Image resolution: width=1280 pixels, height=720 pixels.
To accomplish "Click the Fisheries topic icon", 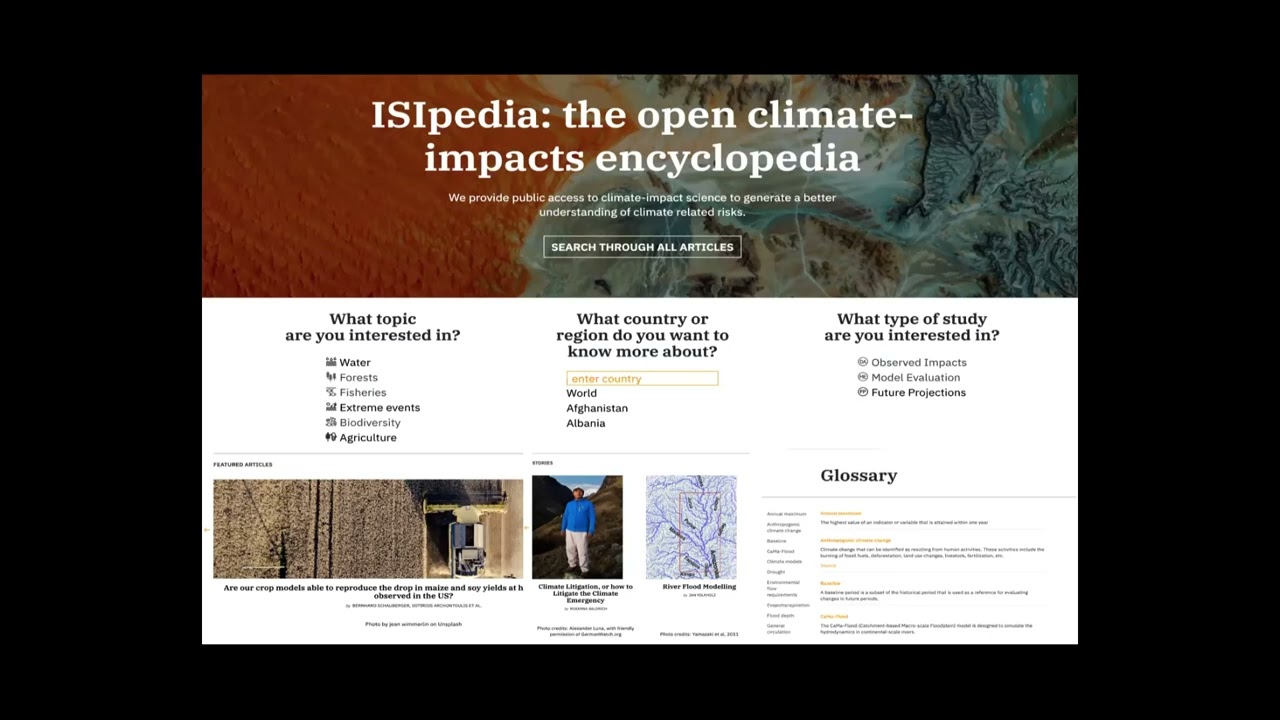I will pos(331,392).
